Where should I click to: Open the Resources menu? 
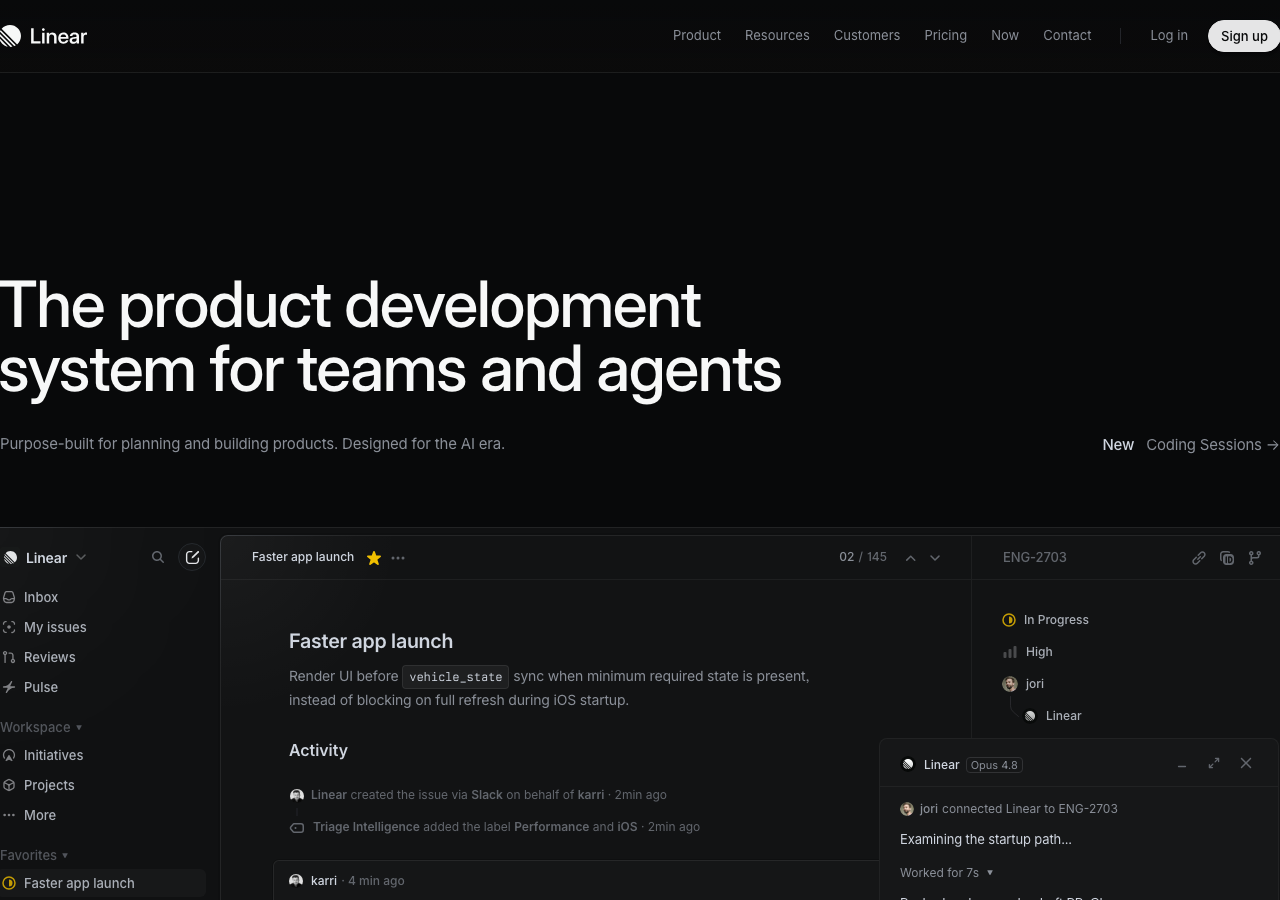pyautogui.click(x=777, y=35)
